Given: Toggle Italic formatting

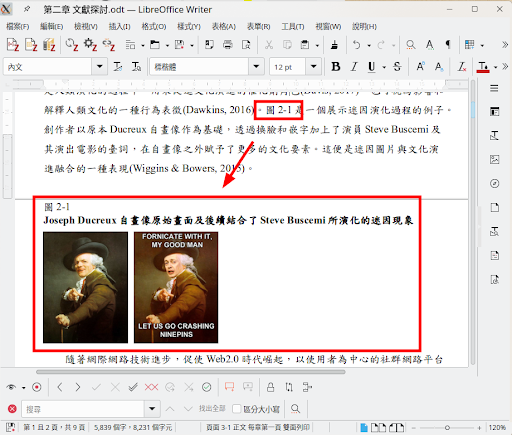Looking at the screenshot, I should coord(354,67).
